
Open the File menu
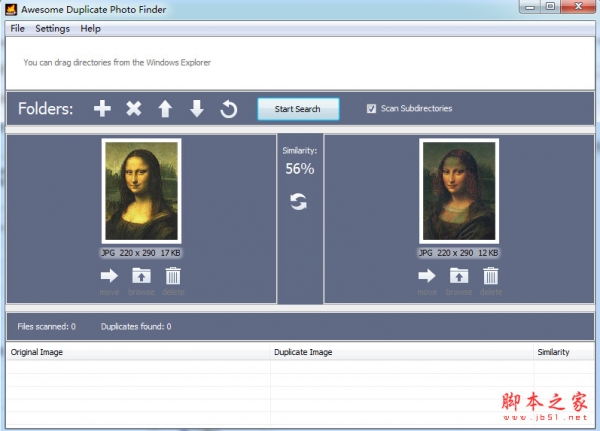17,29
